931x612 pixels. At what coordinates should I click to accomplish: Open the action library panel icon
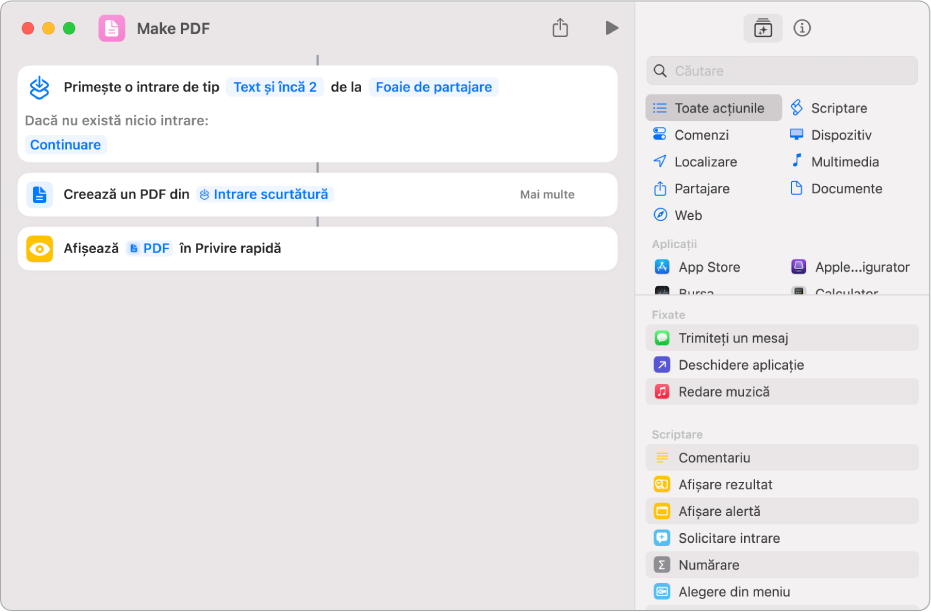762,28
